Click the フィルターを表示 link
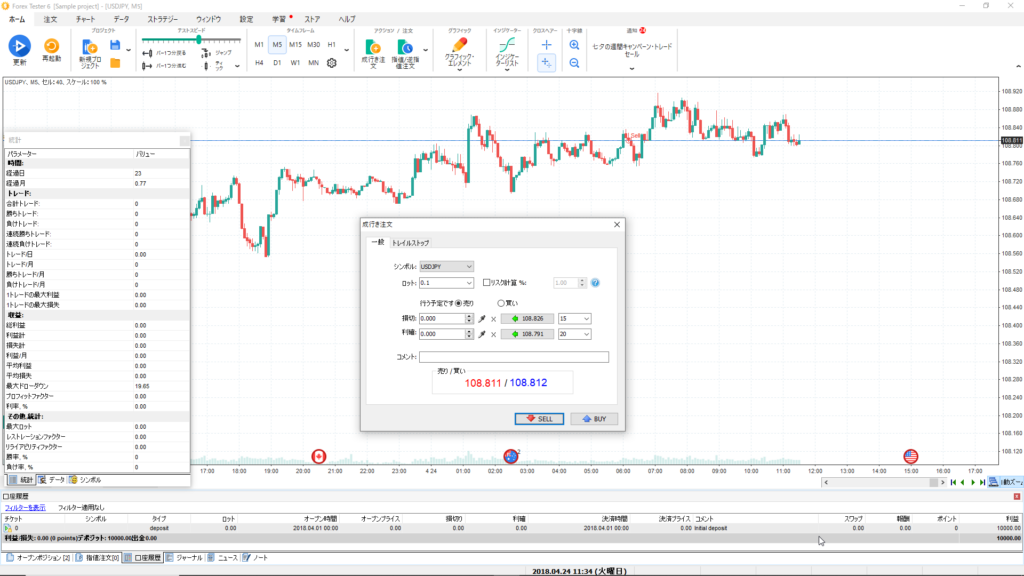The height and width of the screenshot is (576, 1024). click(x=25, y=507)
